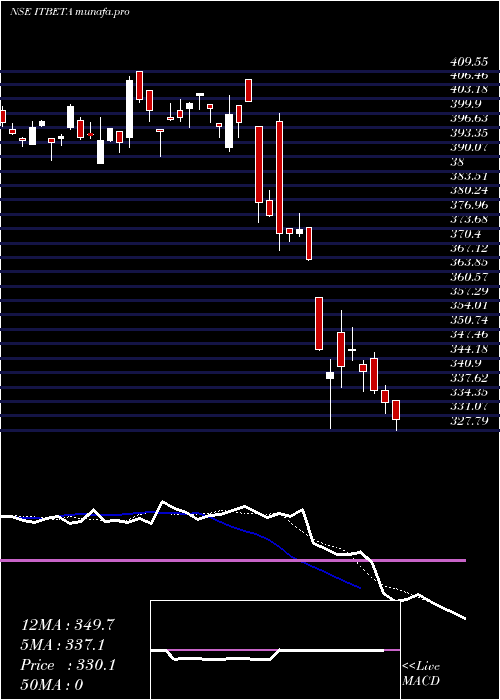Click the 367.12 axis value

point(468,248)
